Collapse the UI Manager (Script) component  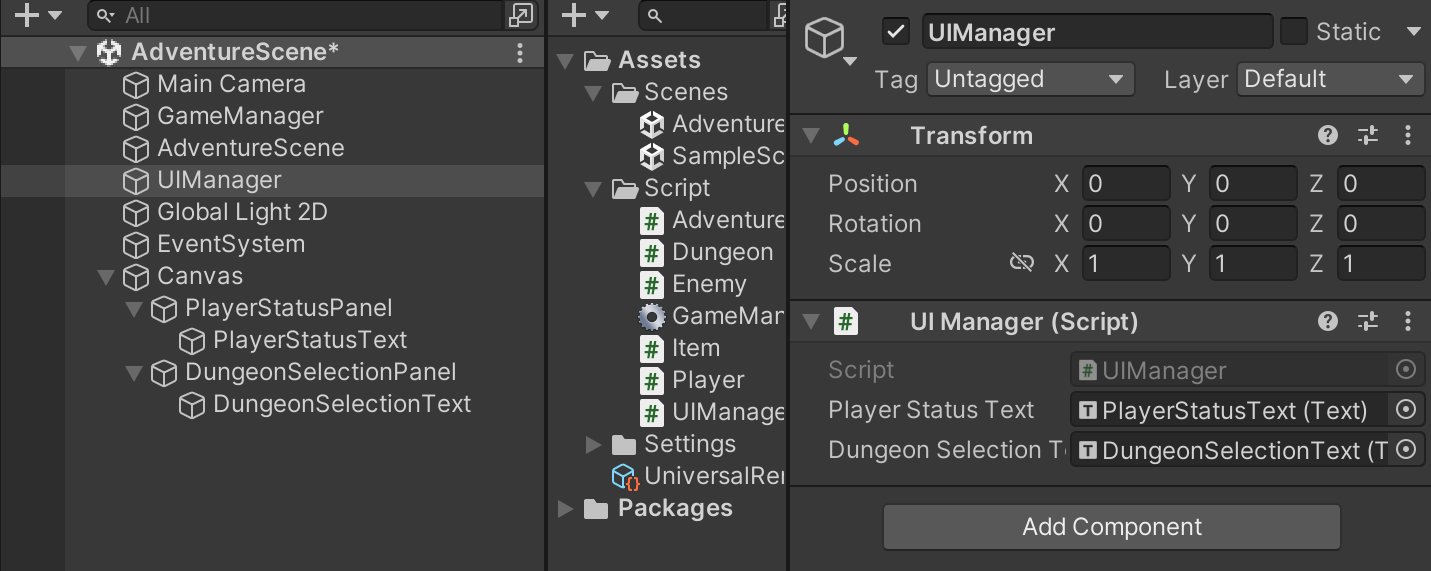(811, 322)
